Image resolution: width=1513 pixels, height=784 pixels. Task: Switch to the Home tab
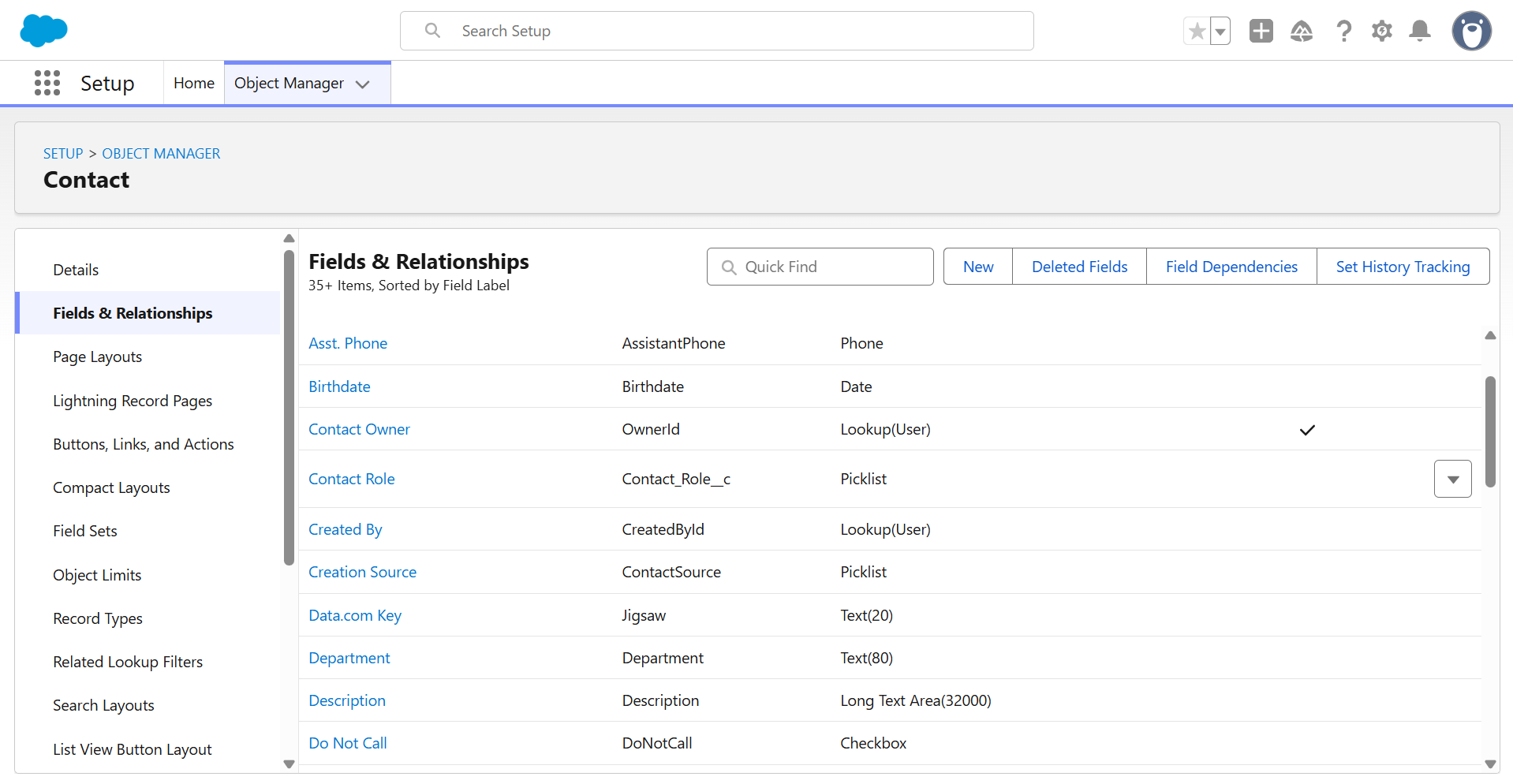tap(194, 83)
